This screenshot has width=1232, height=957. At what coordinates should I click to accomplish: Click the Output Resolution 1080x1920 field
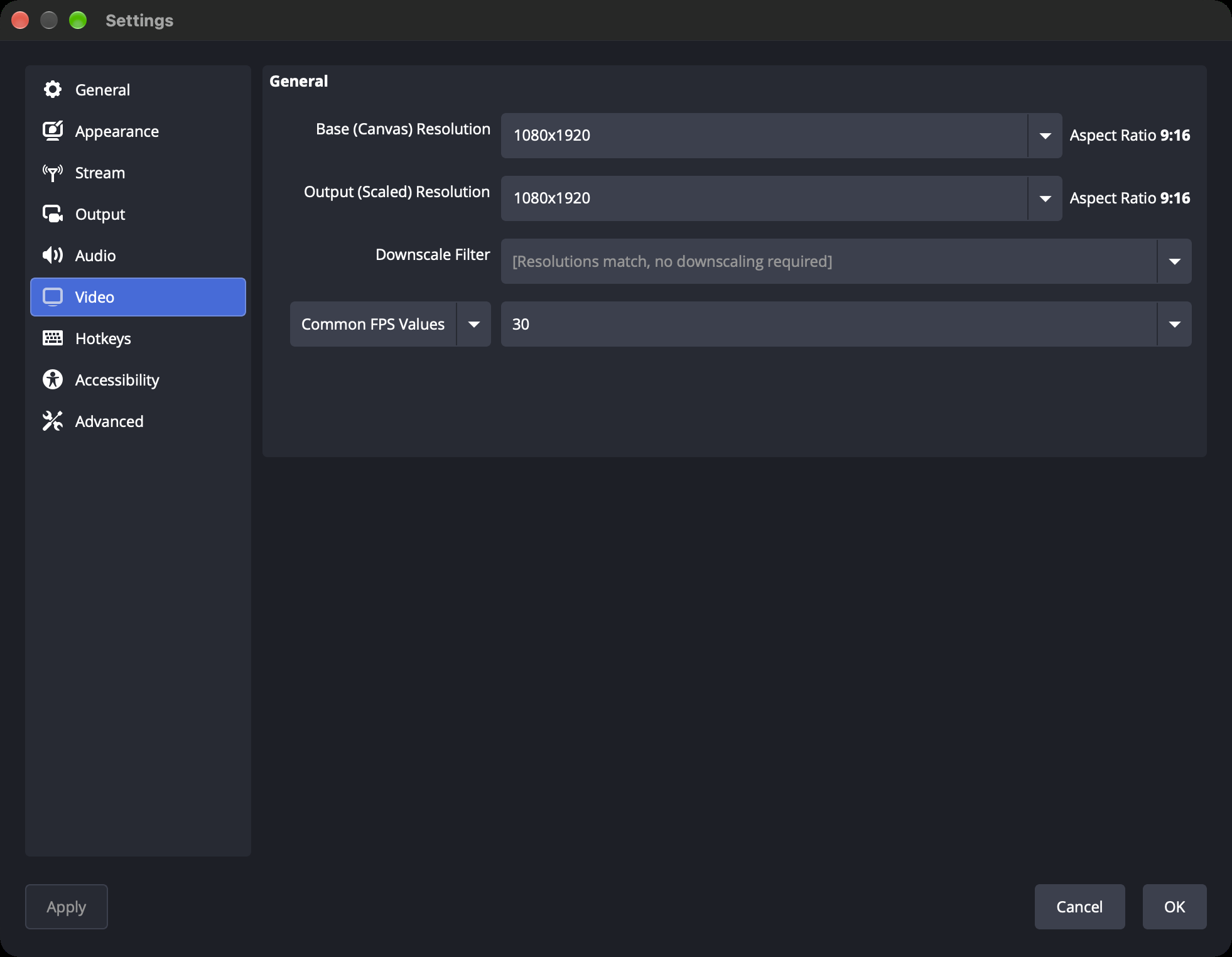click(764, 198)
